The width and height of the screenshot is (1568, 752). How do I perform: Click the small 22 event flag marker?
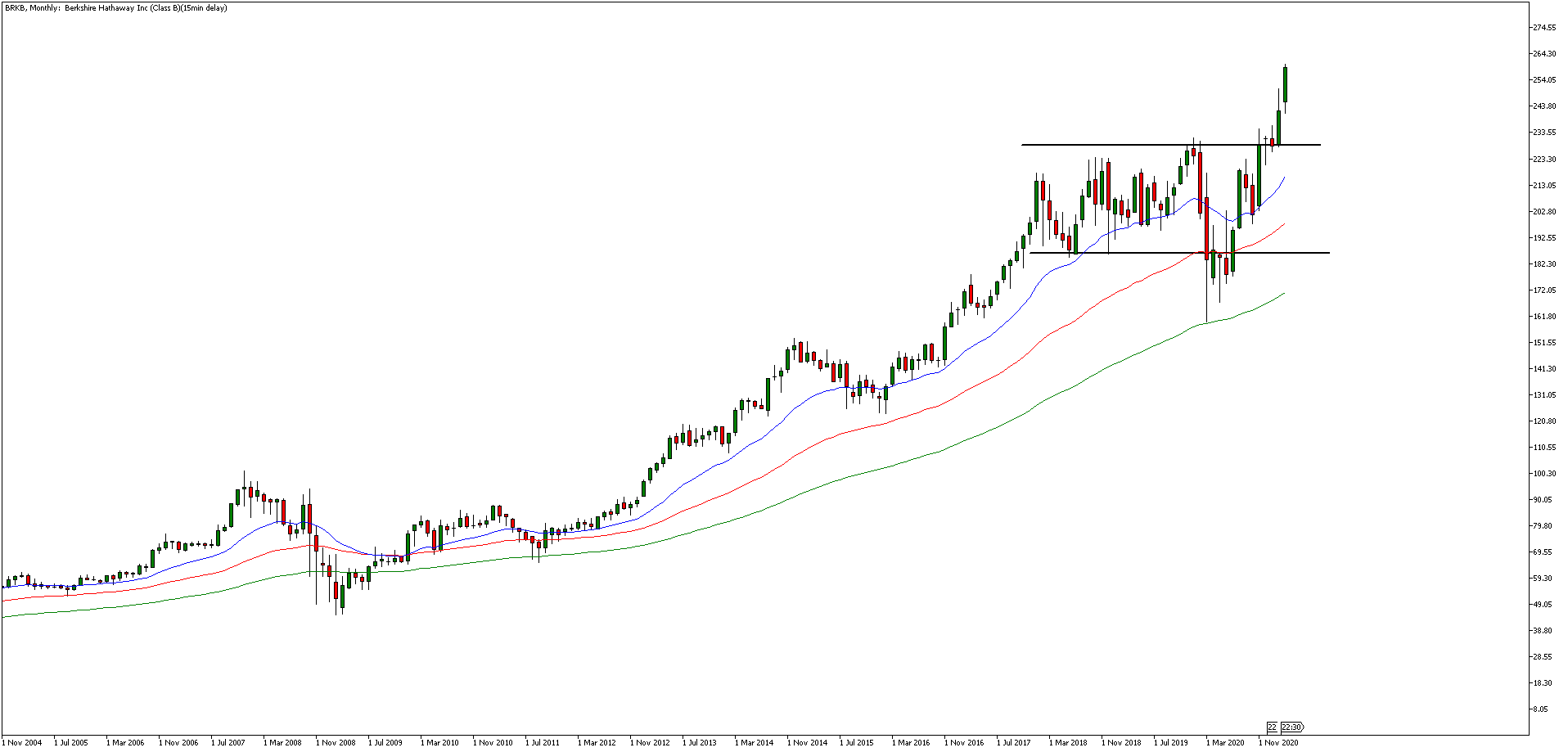(1273, 727)
